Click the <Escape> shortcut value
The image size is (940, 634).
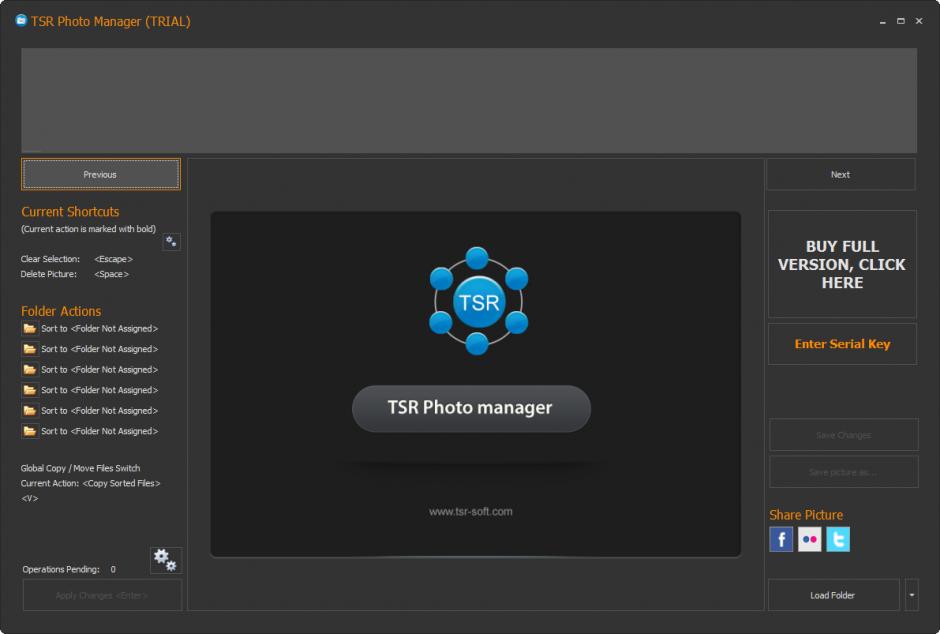point(113,259)
